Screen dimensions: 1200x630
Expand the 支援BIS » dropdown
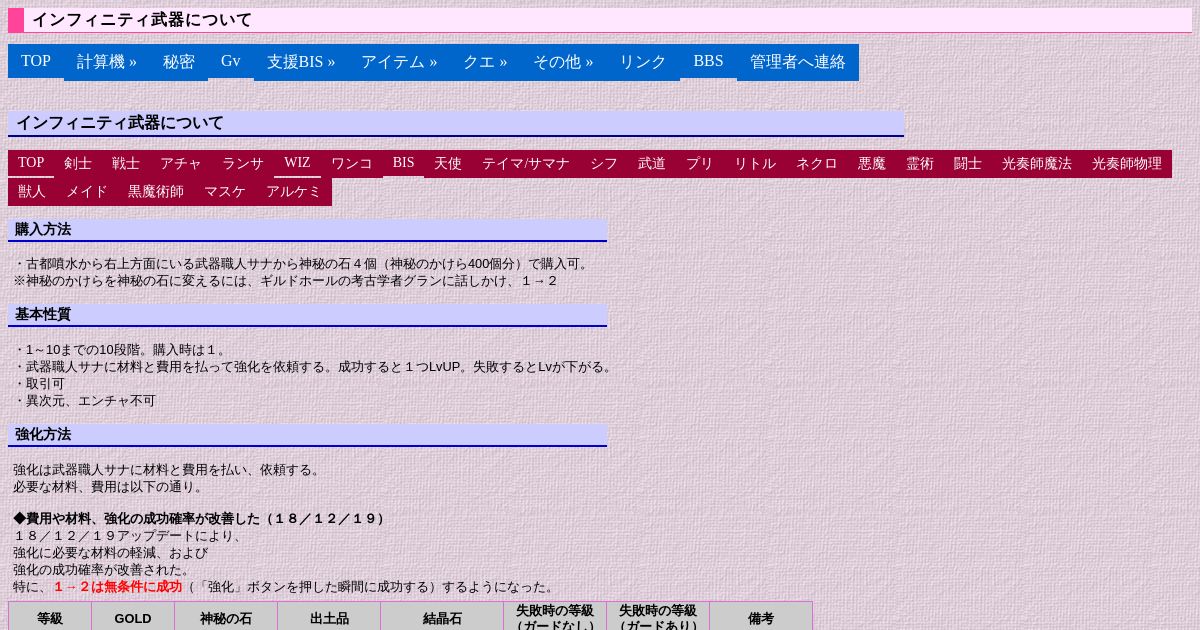click(301, 62)
